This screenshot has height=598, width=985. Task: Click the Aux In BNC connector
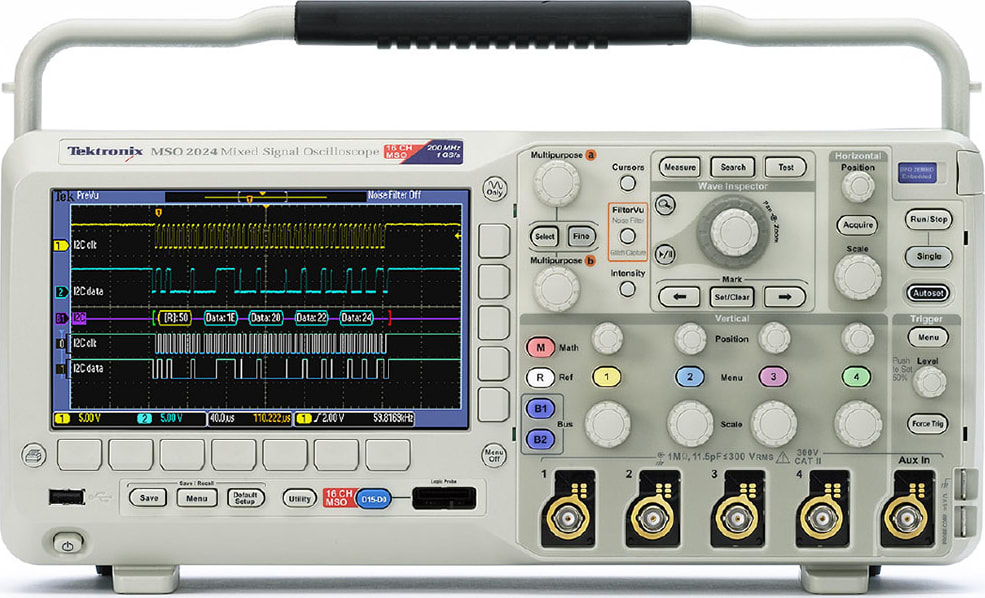click(x=906, y=519)
